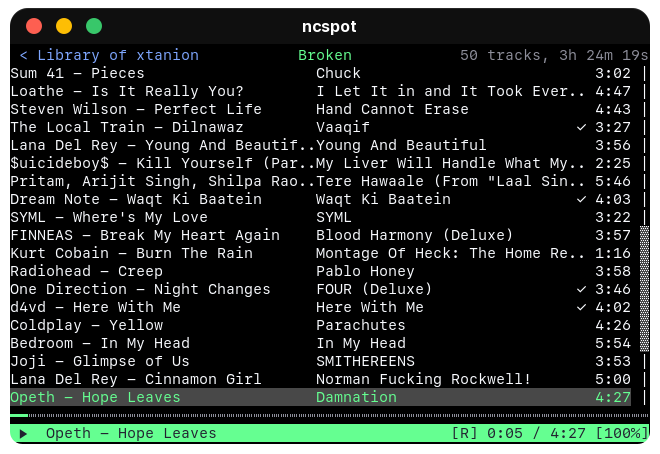
Task: Click the saved checkmark on Here With Me row
Action: (581, 307)
